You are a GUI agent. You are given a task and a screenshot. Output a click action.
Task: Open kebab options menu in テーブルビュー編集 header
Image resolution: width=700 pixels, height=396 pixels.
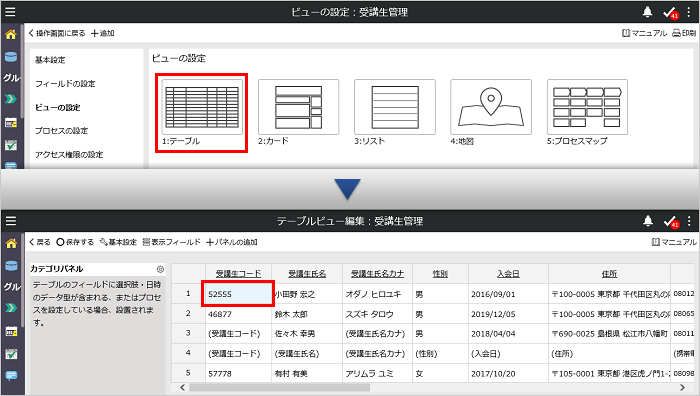689,221
